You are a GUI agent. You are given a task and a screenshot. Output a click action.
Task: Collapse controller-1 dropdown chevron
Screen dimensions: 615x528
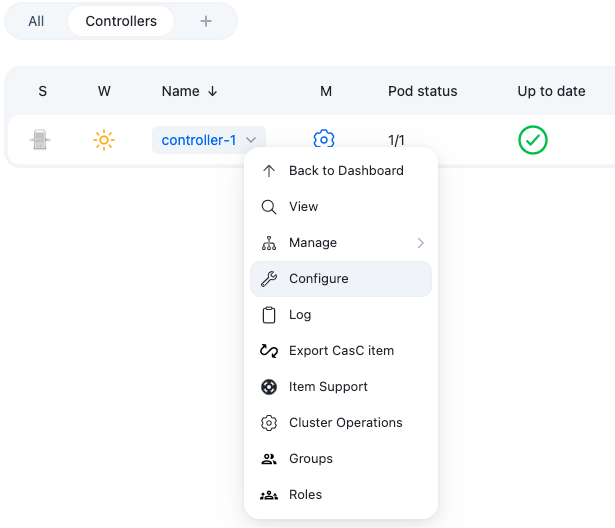pyautogui.click(x=251, y=140)
